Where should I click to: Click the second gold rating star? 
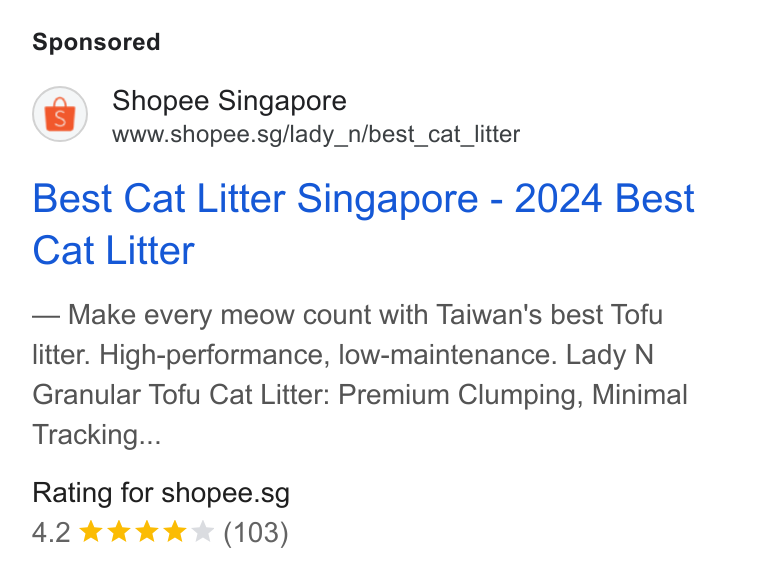pos(119,531)
